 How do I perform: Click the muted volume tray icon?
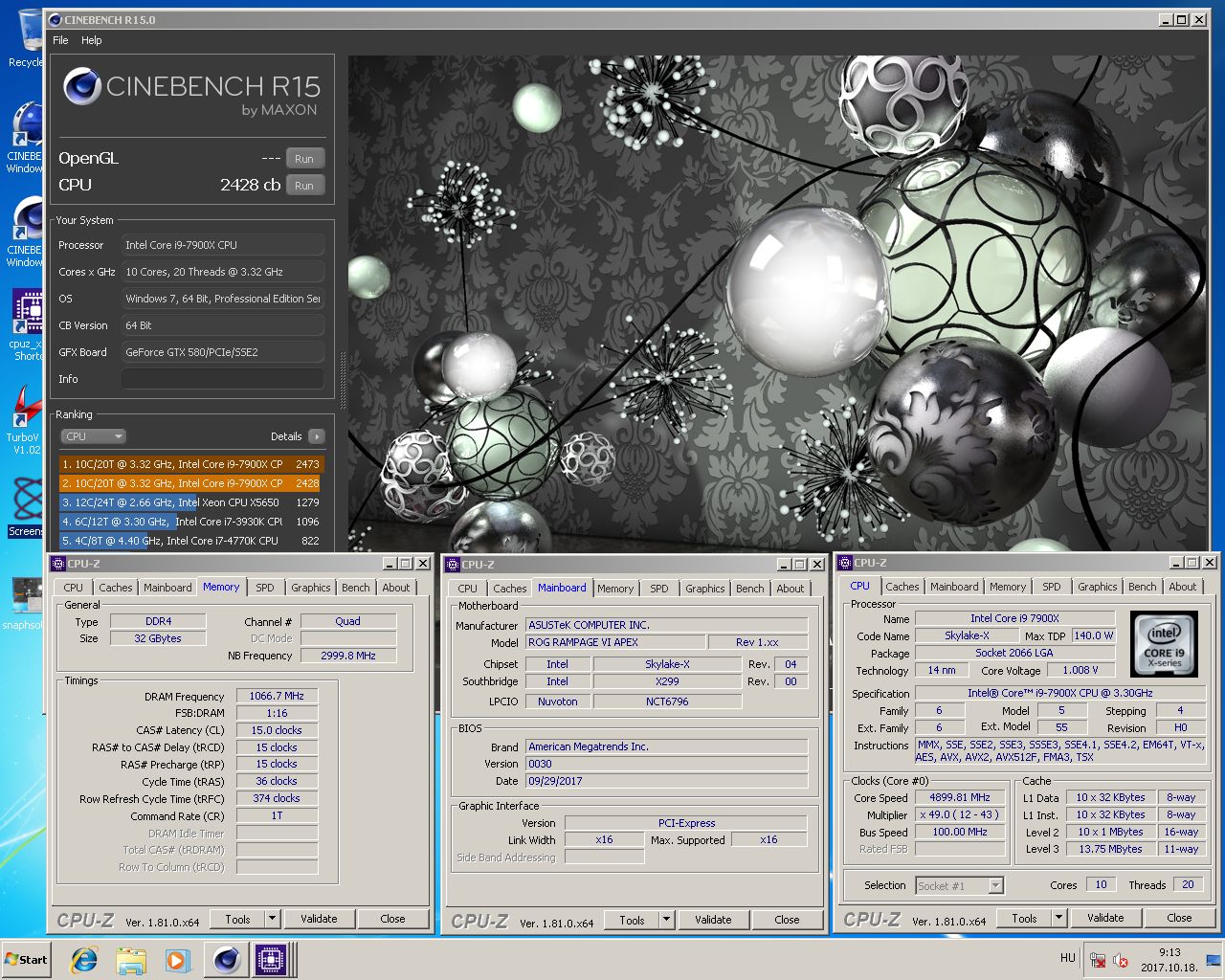pos(1121,961)
